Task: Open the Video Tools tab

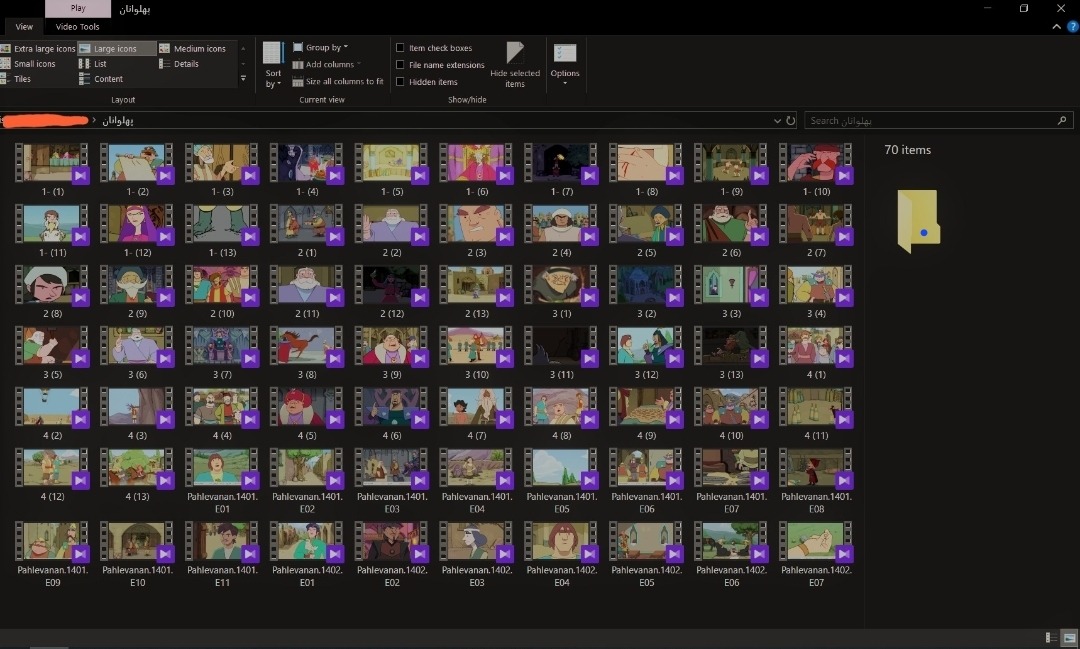Action: 77,27
